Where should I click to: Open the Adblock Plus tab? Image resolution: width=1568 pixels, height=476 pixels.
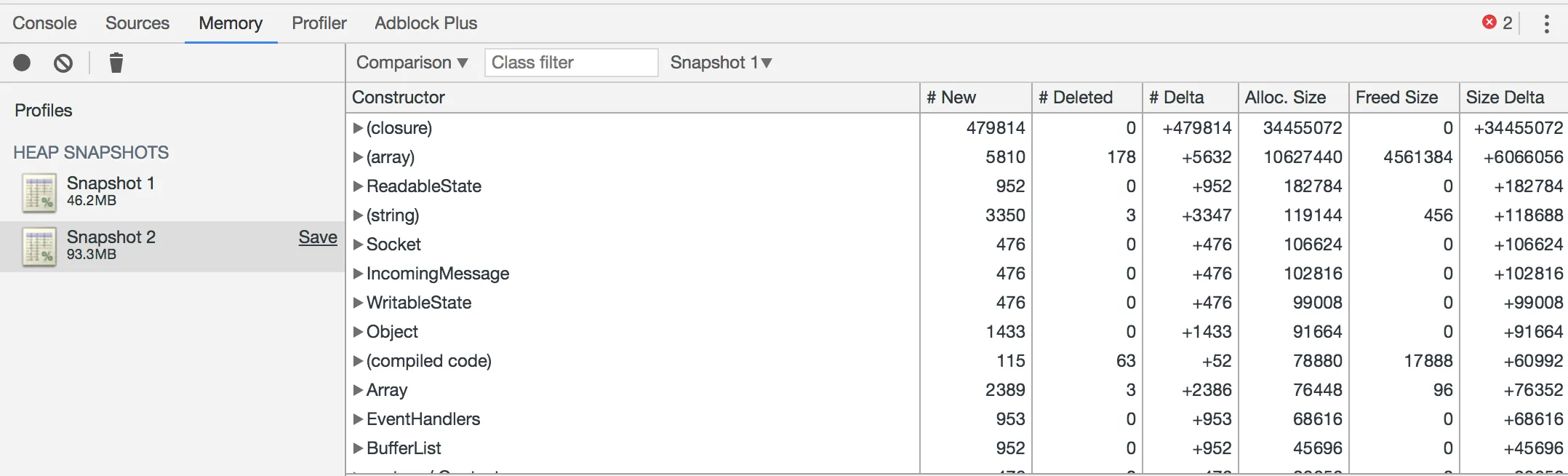pos(426,23)
